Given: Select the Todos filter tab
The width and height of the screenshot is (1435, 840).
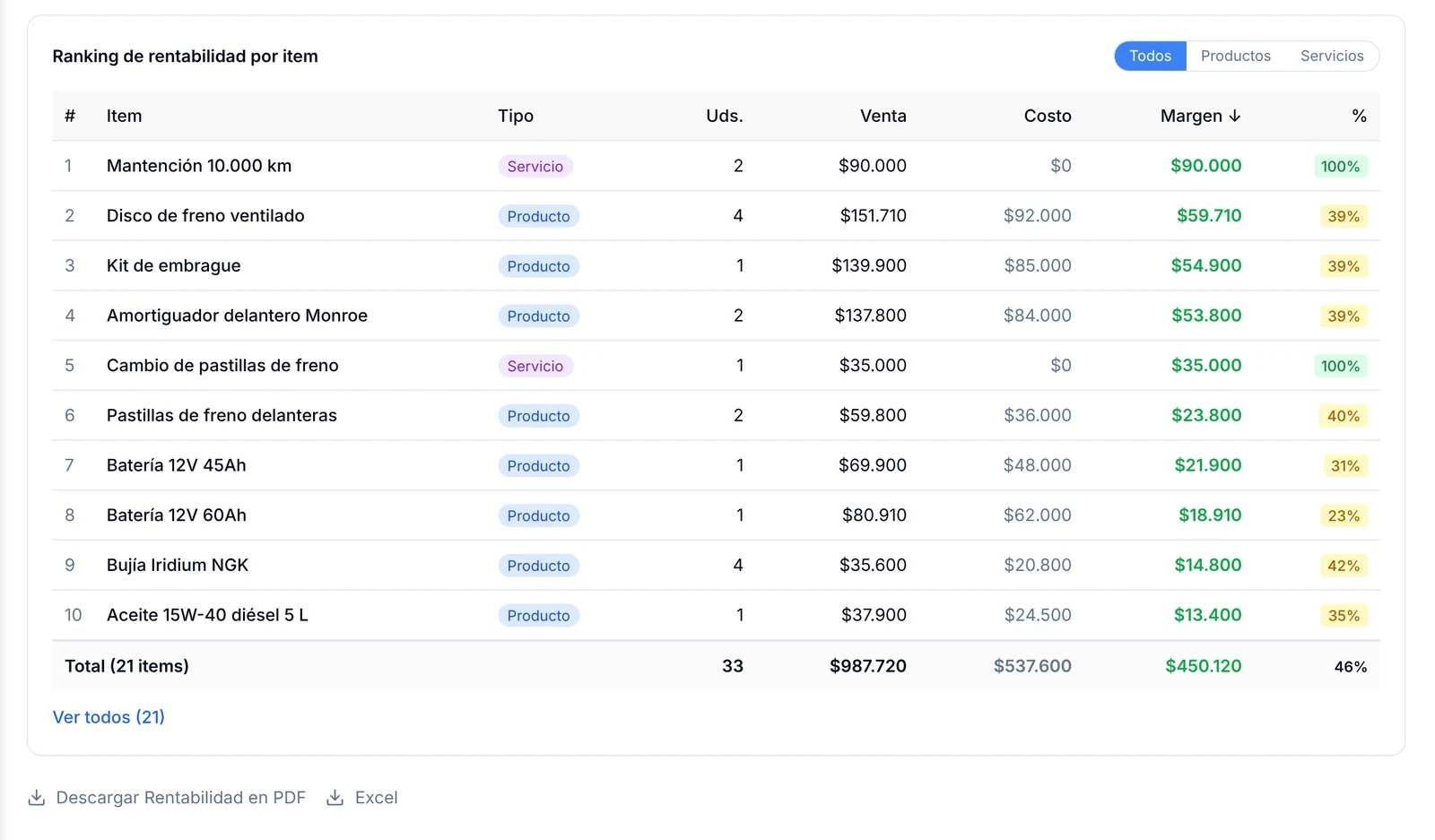Looking at the screenshot, I should pyautogui.click(x=1150, y=56).
